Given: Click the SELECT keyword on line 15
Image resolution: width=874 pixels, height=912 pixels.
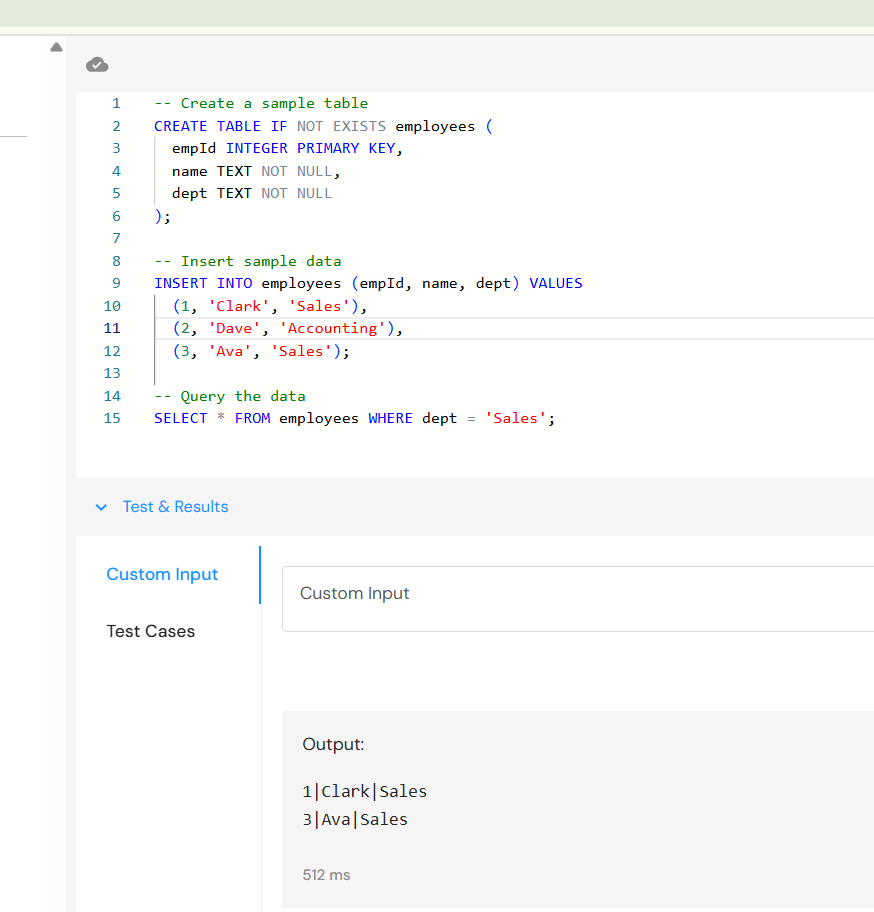Looking at the screenshot, I should point(180,418).
